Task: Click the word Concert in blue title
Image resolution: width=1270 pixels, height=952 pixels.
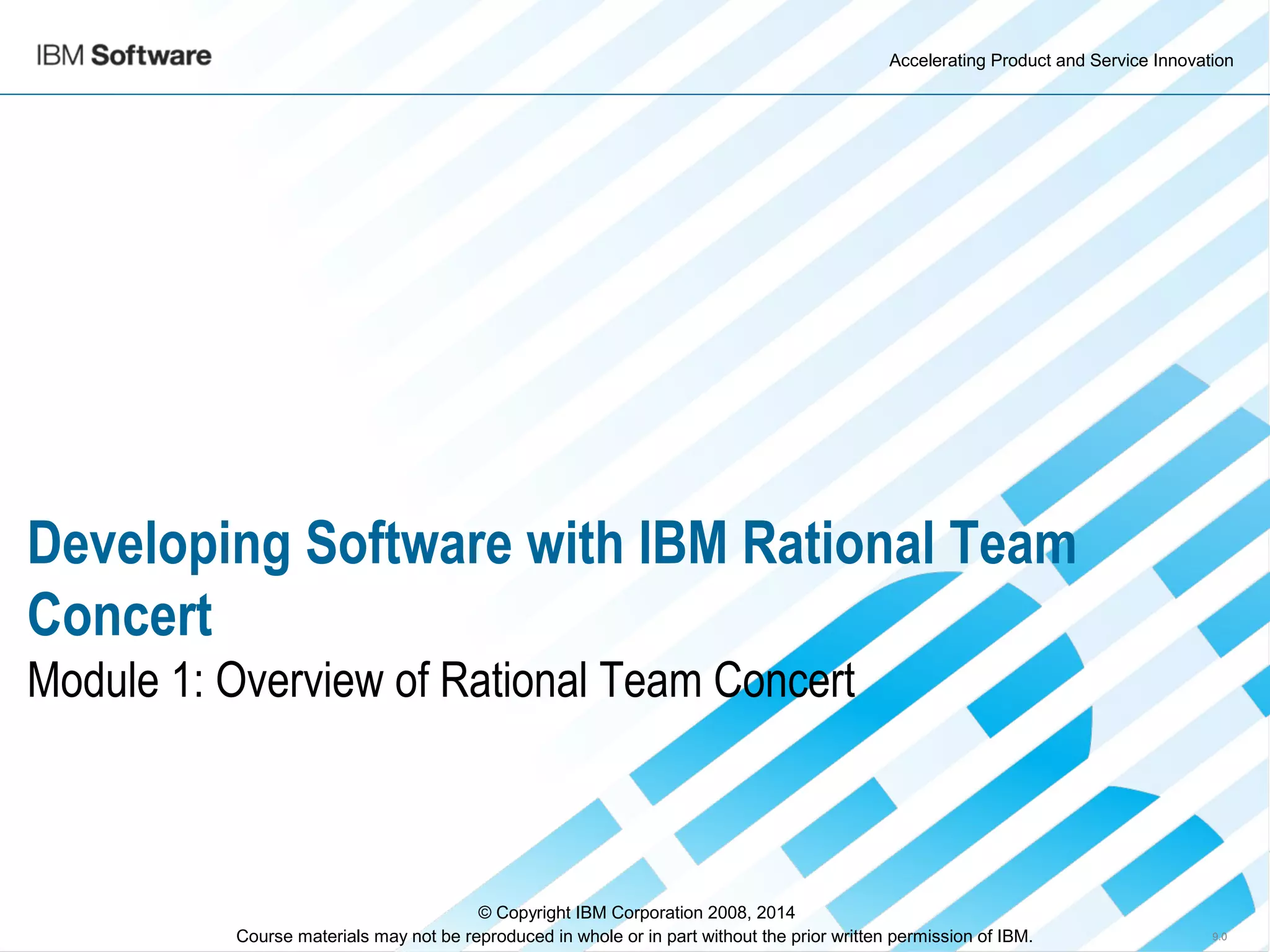Action: coord(120,615)
